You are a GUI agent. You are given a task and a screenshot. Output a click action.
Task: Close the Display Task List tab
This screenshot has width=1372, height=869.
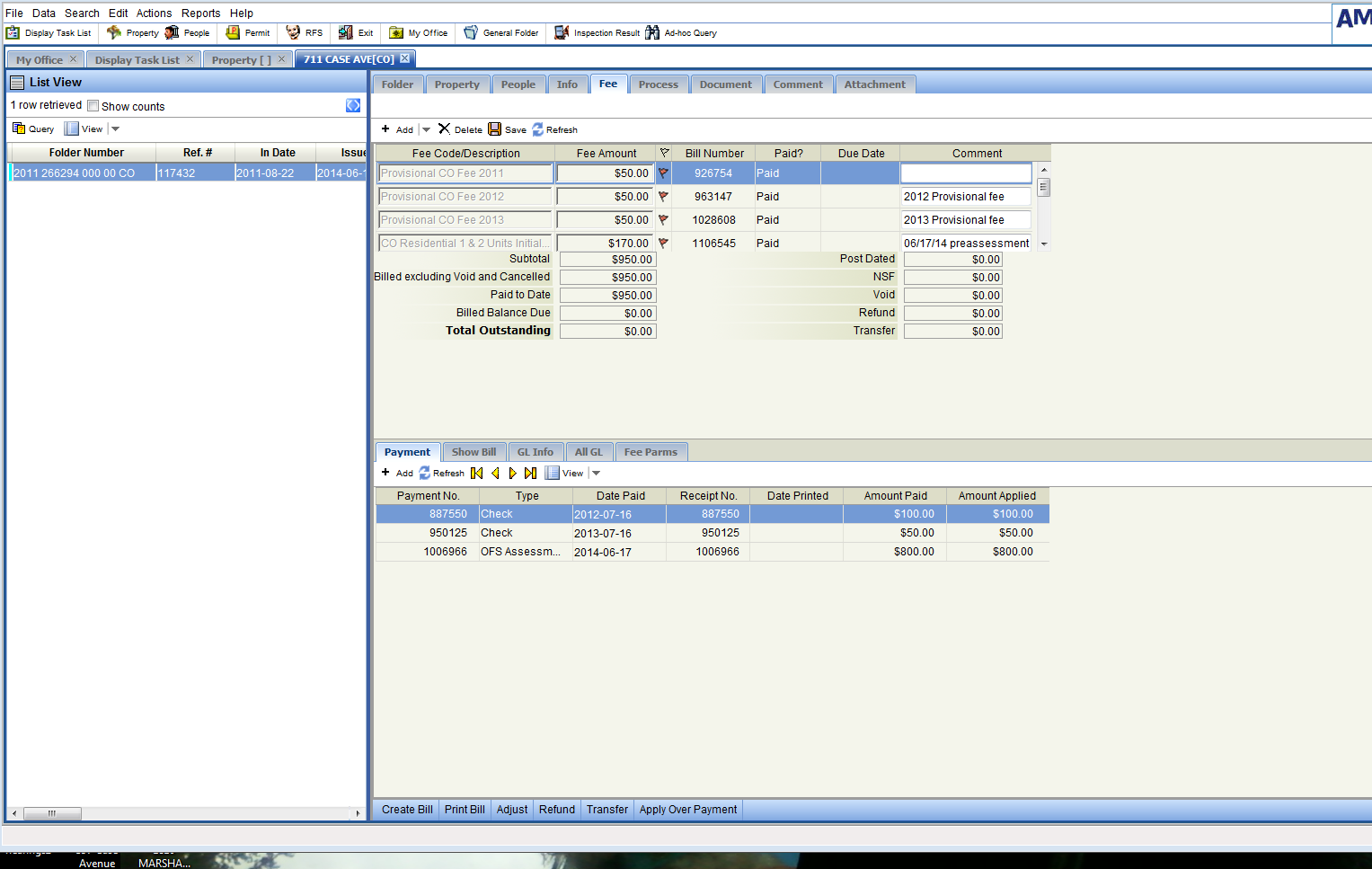click(190, 59)
